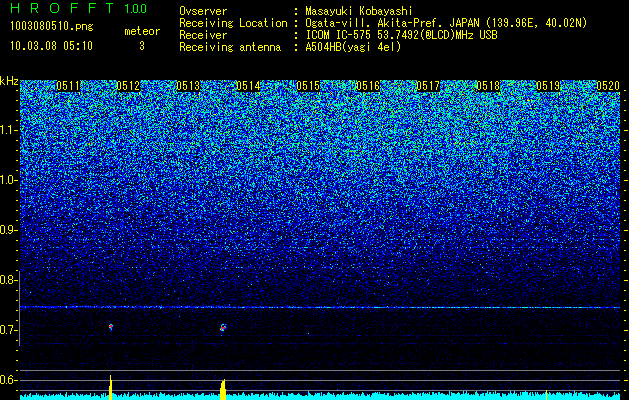629x400 pixels.
Task: Click the 0513 time marker
Action: 188,86
